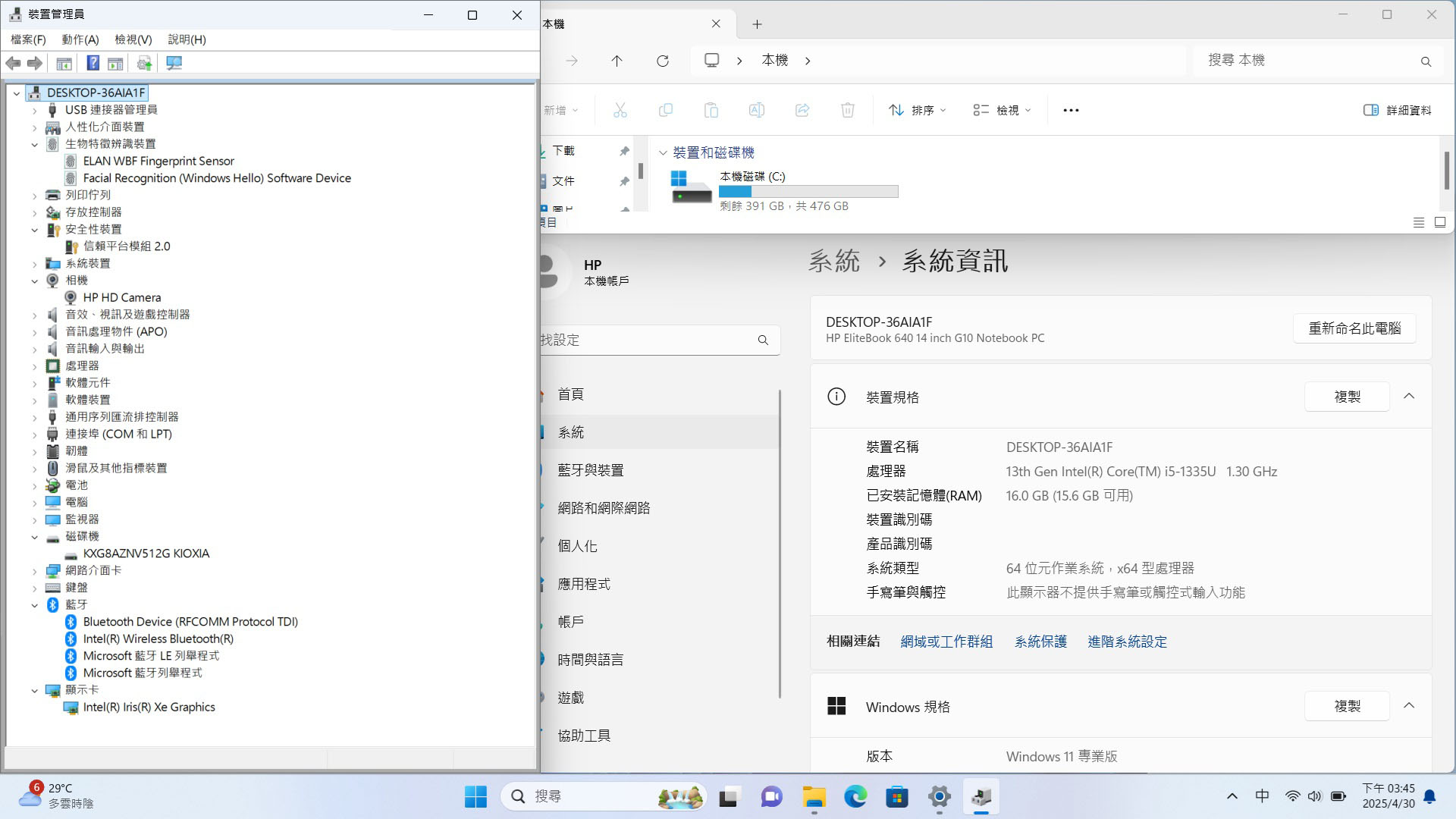Expand the USB 連接器管理員 node
This screenshot has height=819, width=1456.
pyautogui.click(x=35, y=110)
